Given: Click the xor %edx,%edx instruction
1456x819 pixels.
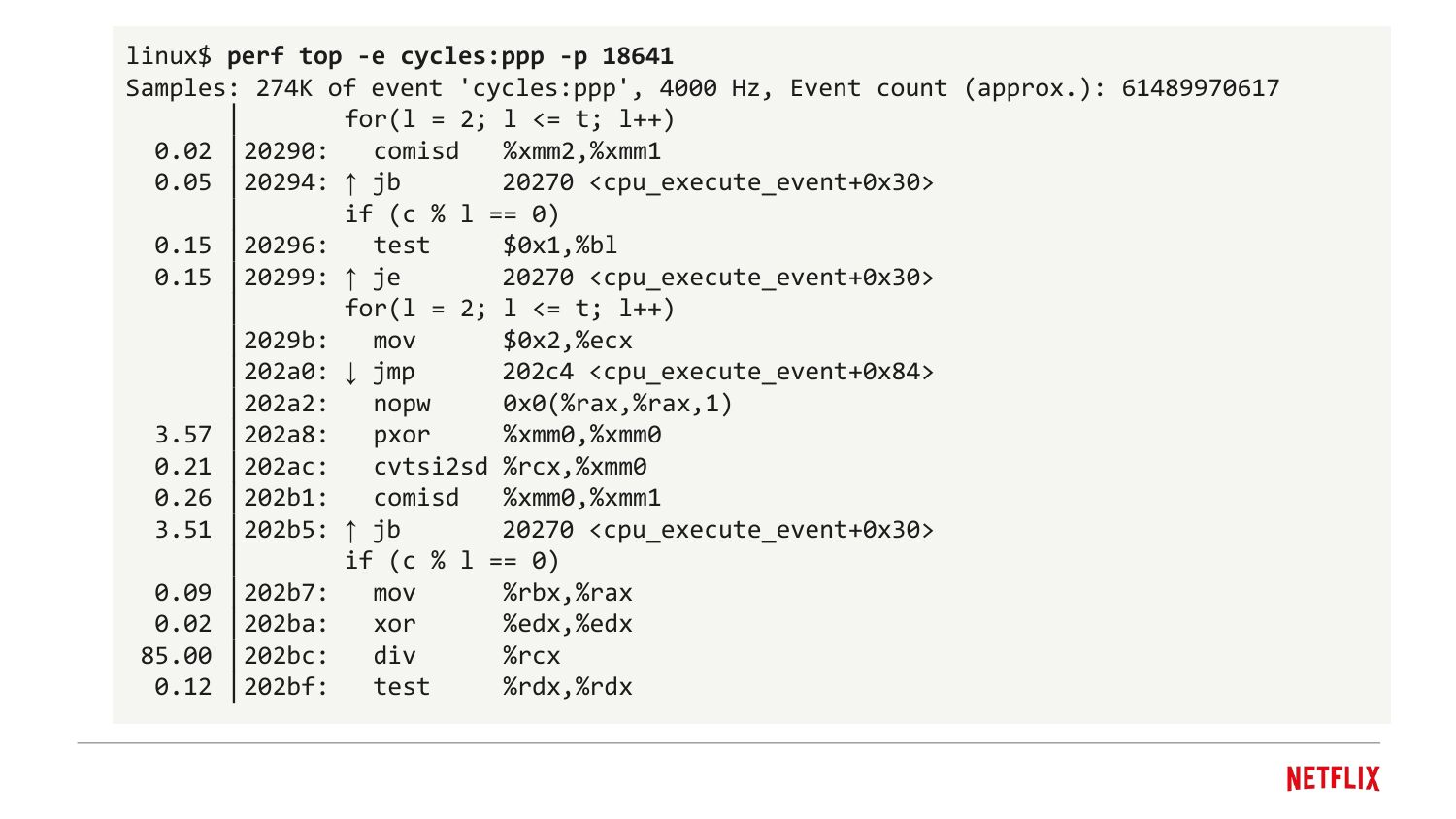Looking at the screenshot, I should pyautogui.click(x=502, y=624).
